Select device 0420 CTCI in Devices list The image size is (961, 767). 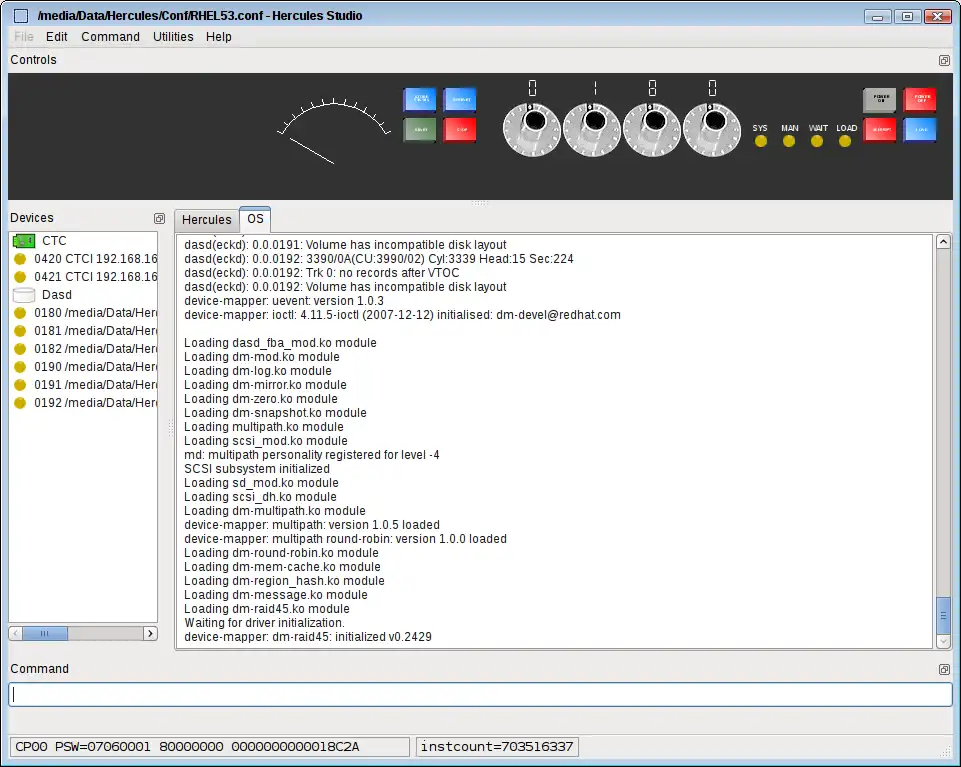tap(83, 259)
